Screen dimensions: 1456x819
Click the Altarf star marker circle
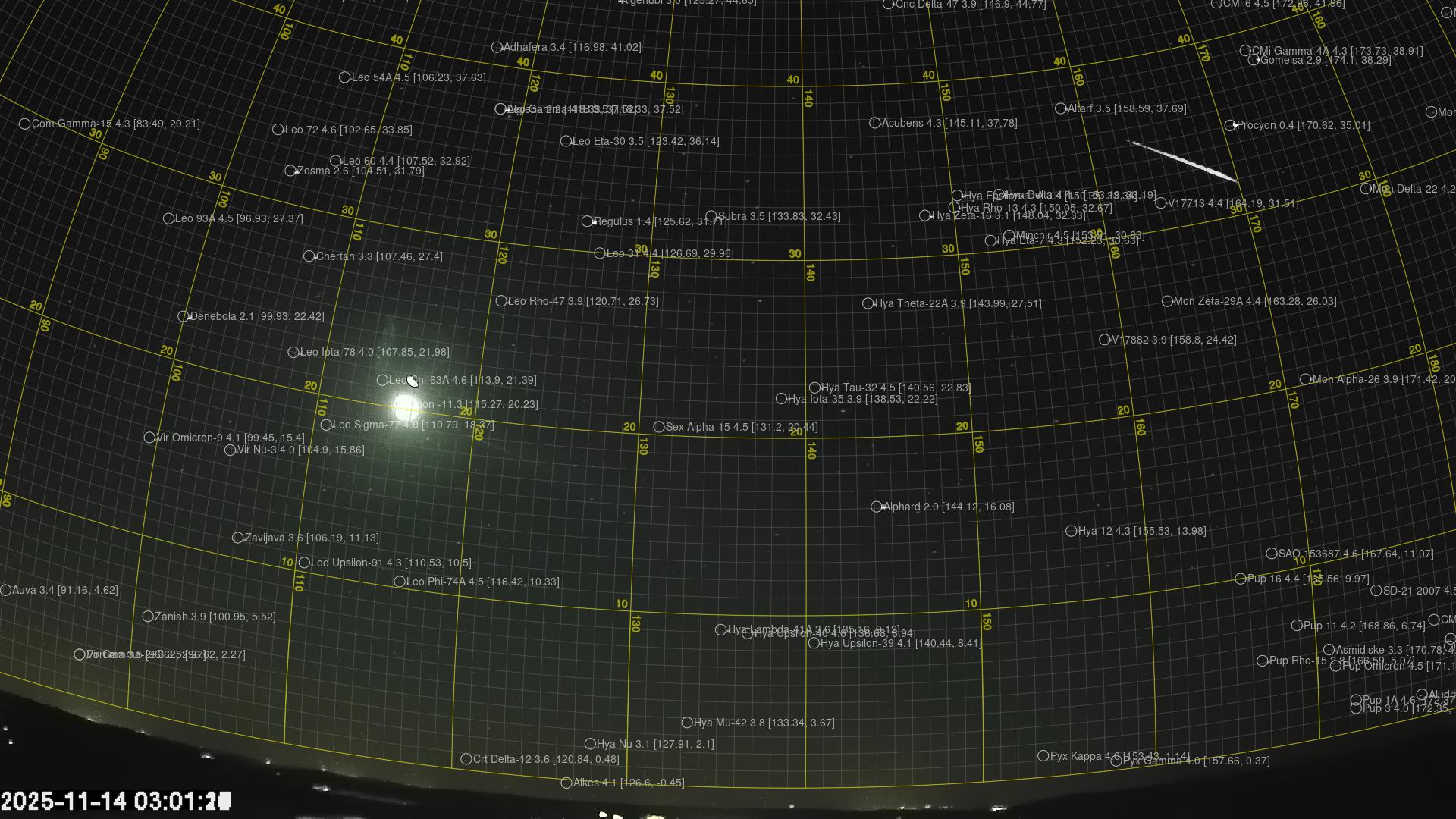point(1060,108)
